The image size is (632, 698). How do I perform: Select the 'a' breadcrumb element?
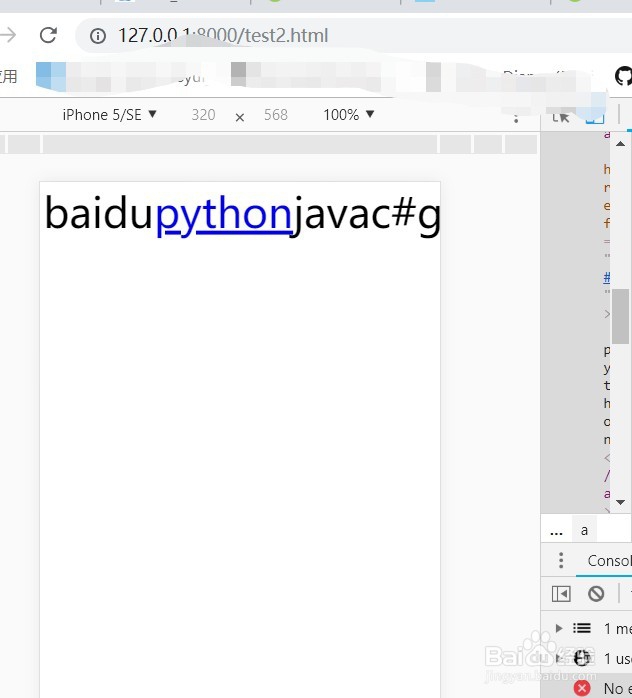click(584, 530)
